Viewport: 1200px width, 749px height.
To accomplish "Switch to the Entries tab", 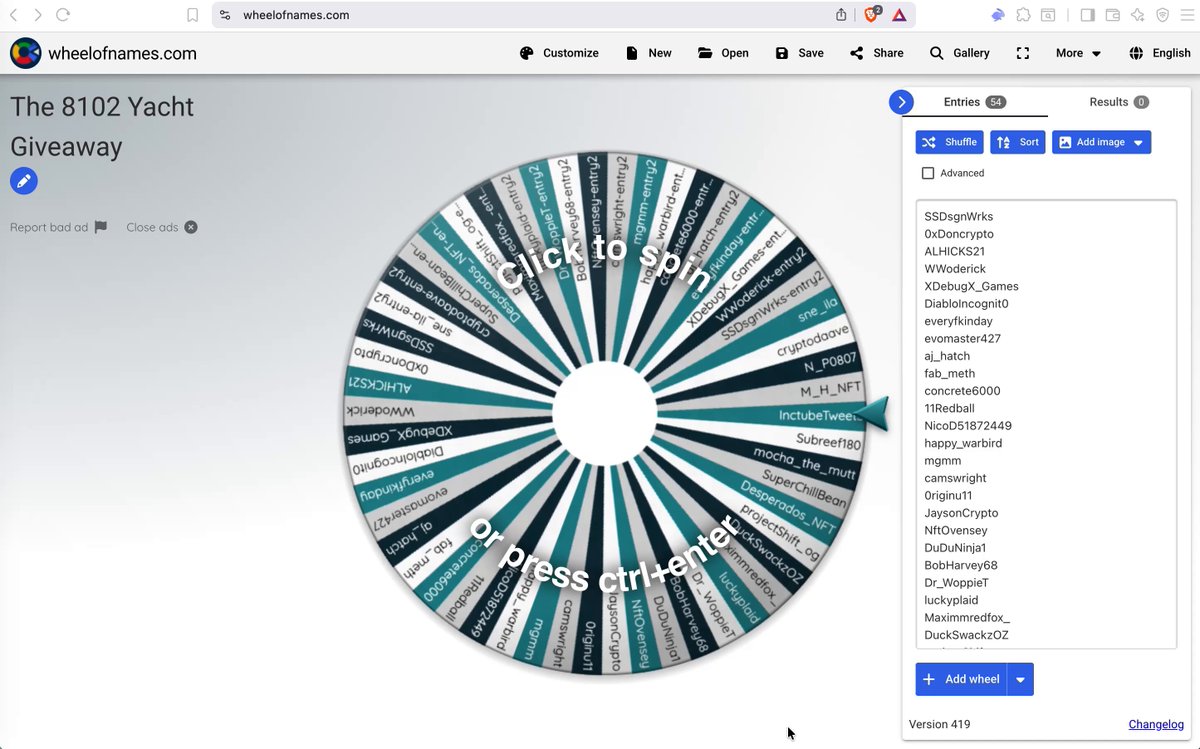I will click(975, 102).
